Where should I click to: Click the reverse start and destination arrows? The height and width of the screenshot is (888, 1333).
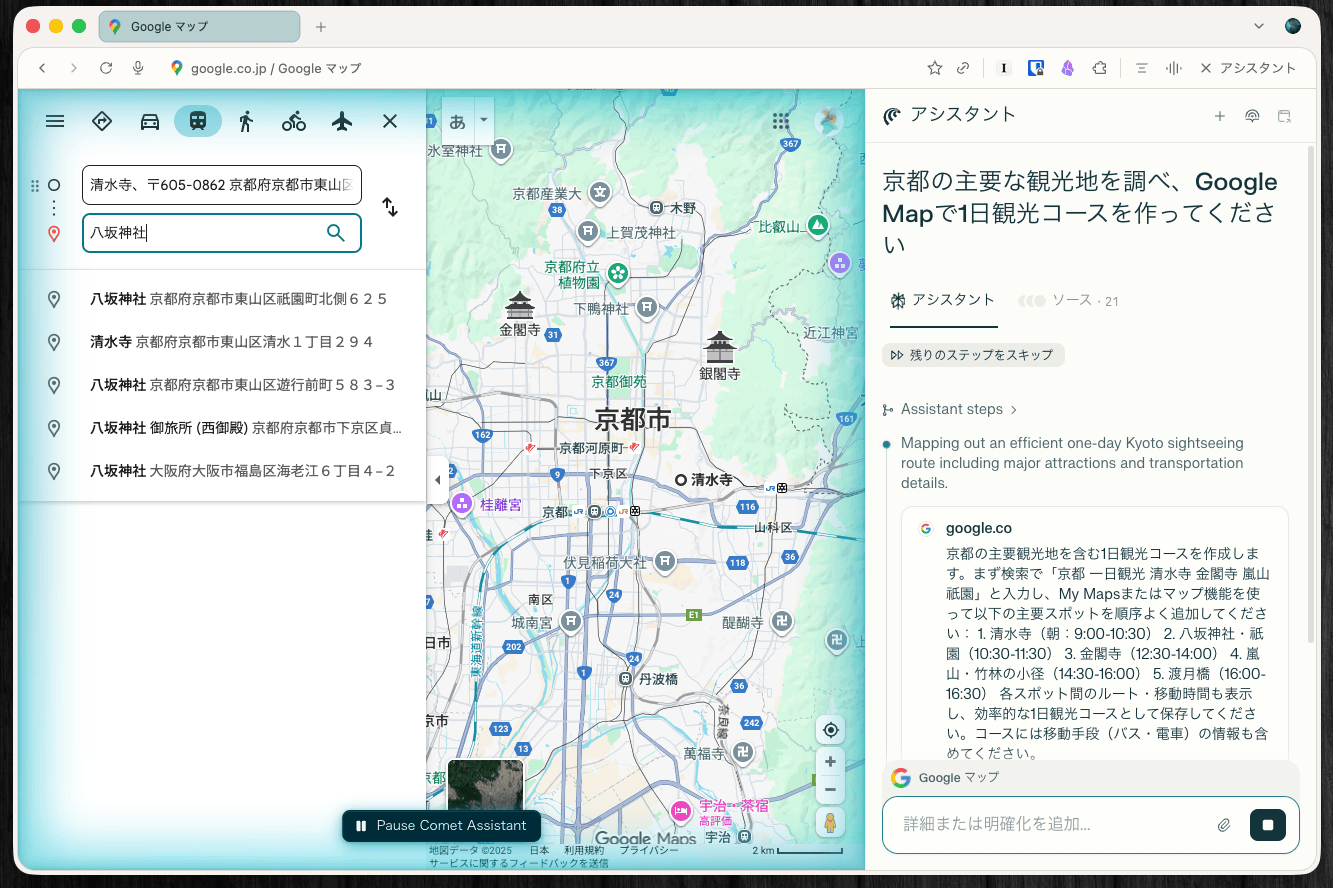pyautogui.click(x=390, y=208)
